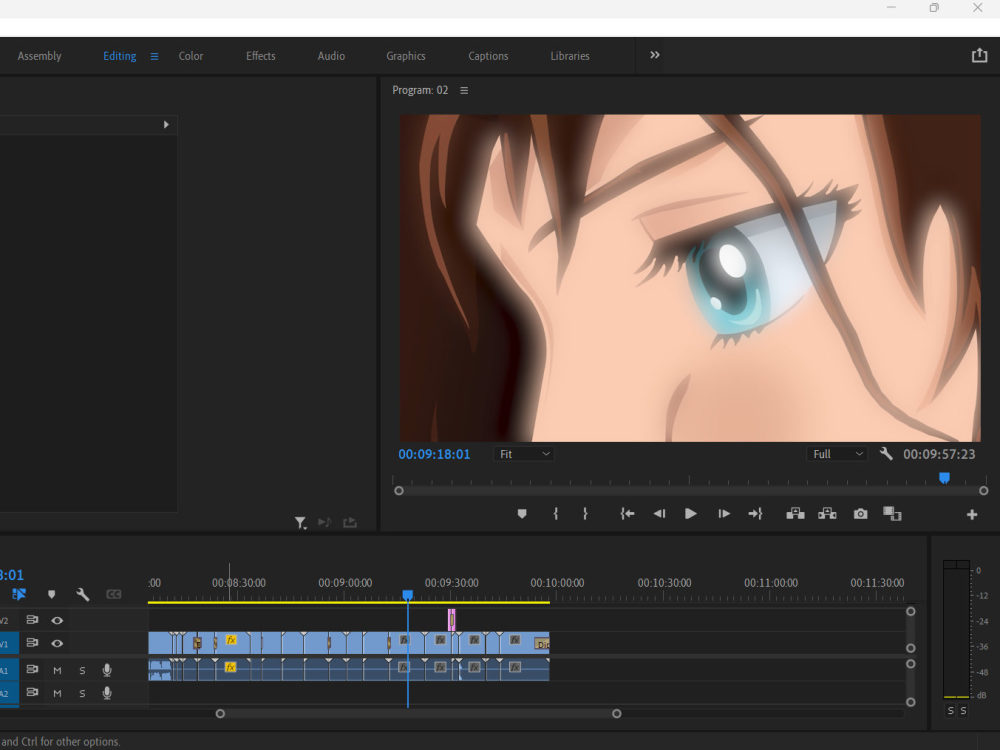The image size is (1000, 750).
Task: Click the 00:10:00:00 ruler mark
Action: point(557,583)
